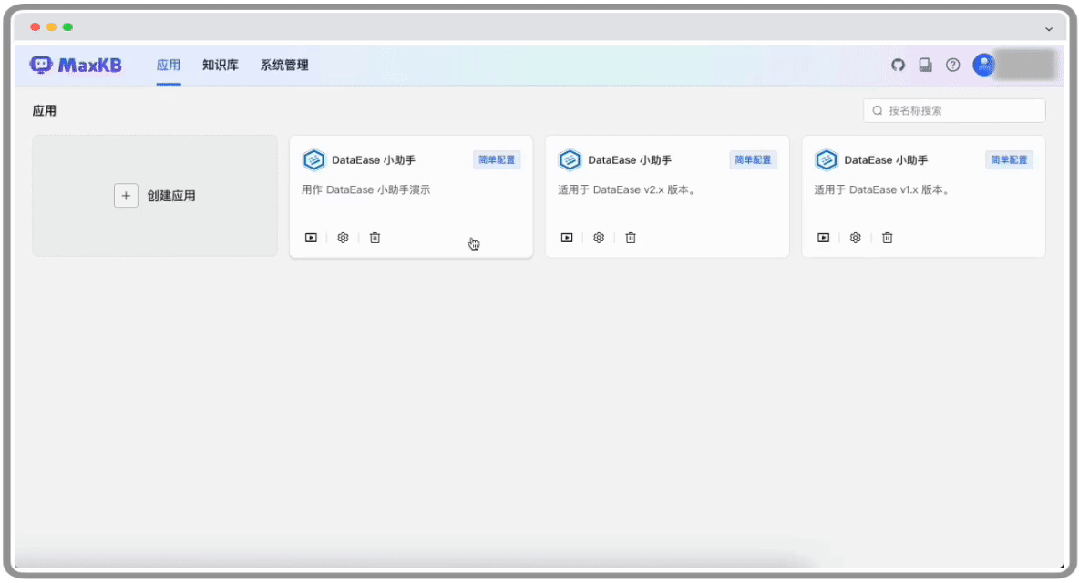
Task: Switch to the 应用 tab
Action: pyautogui.click(x=169, y=65)
